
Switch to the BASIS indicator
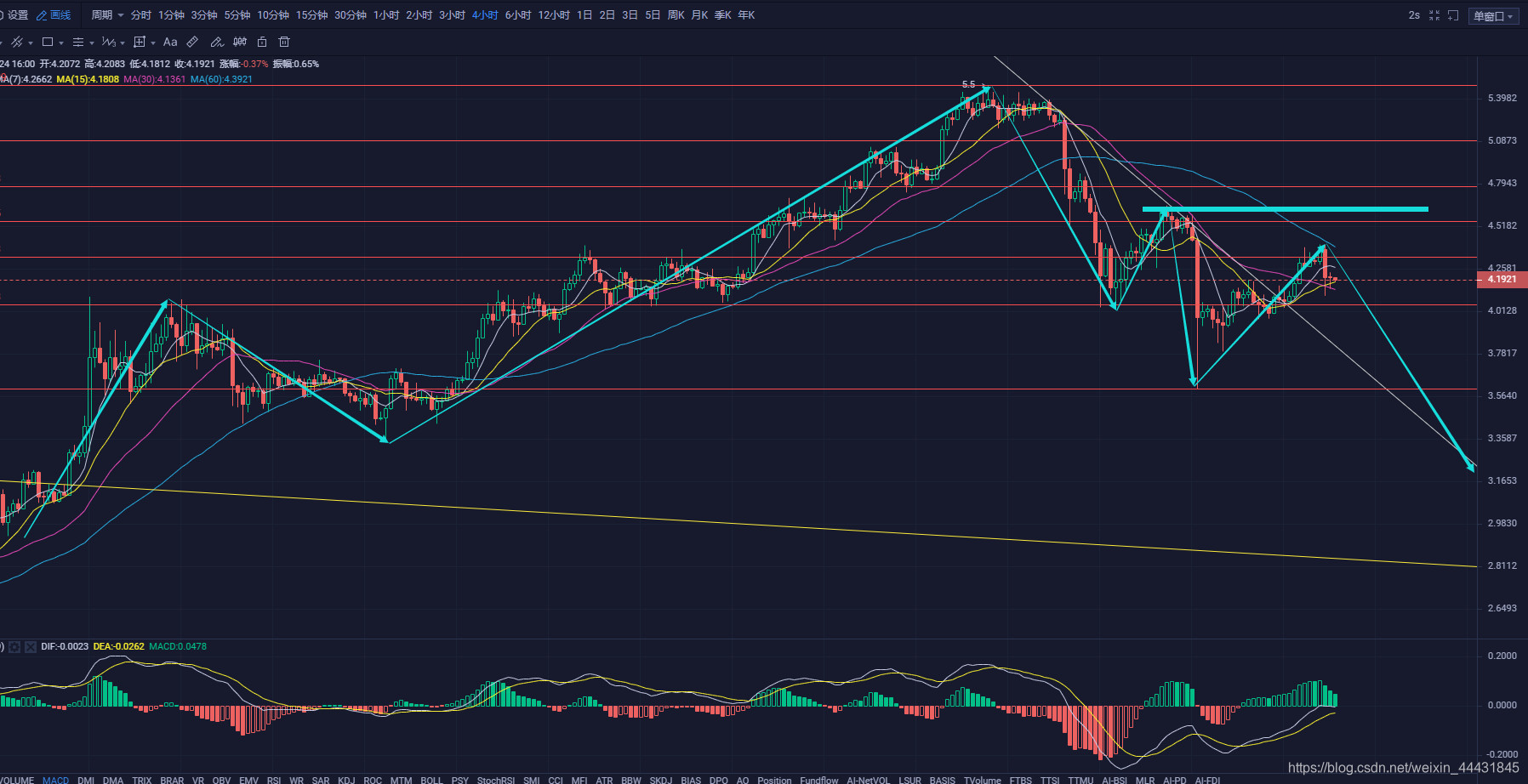click(x=942, y=780)
